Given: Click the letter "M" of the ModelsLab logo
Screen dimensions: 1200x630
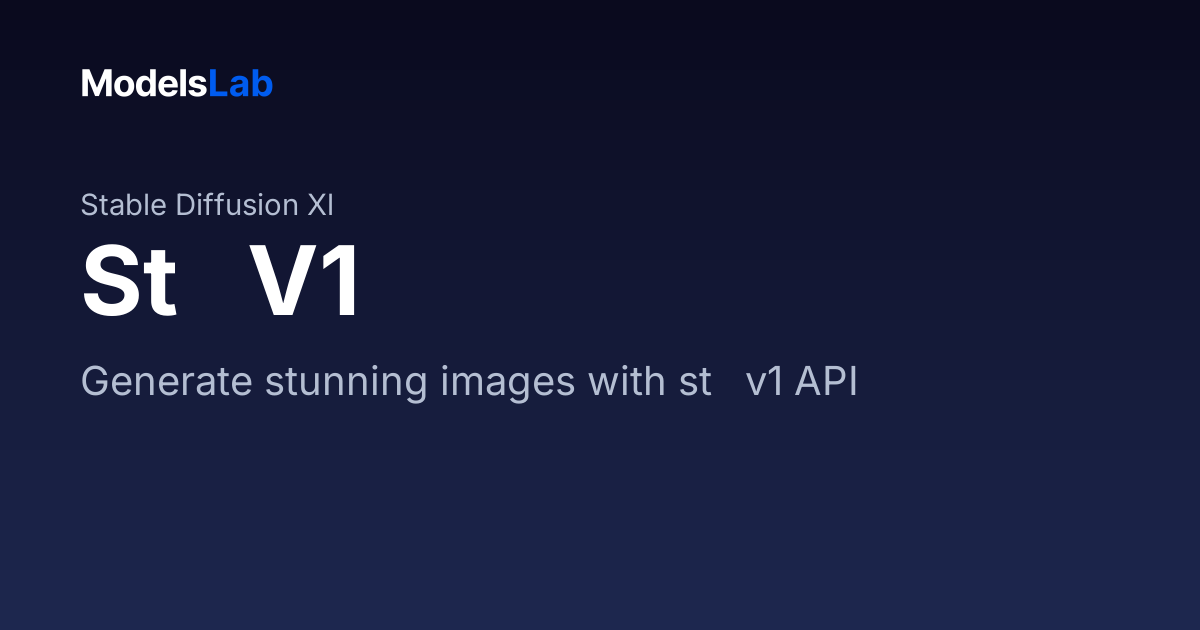Looking at the screenshot, I should point(95,84).
